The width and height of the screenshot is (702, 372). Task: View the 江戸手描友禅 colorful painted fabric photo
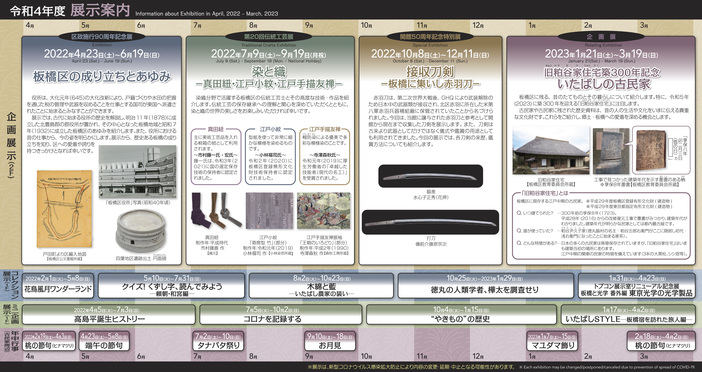coord(323,210)
